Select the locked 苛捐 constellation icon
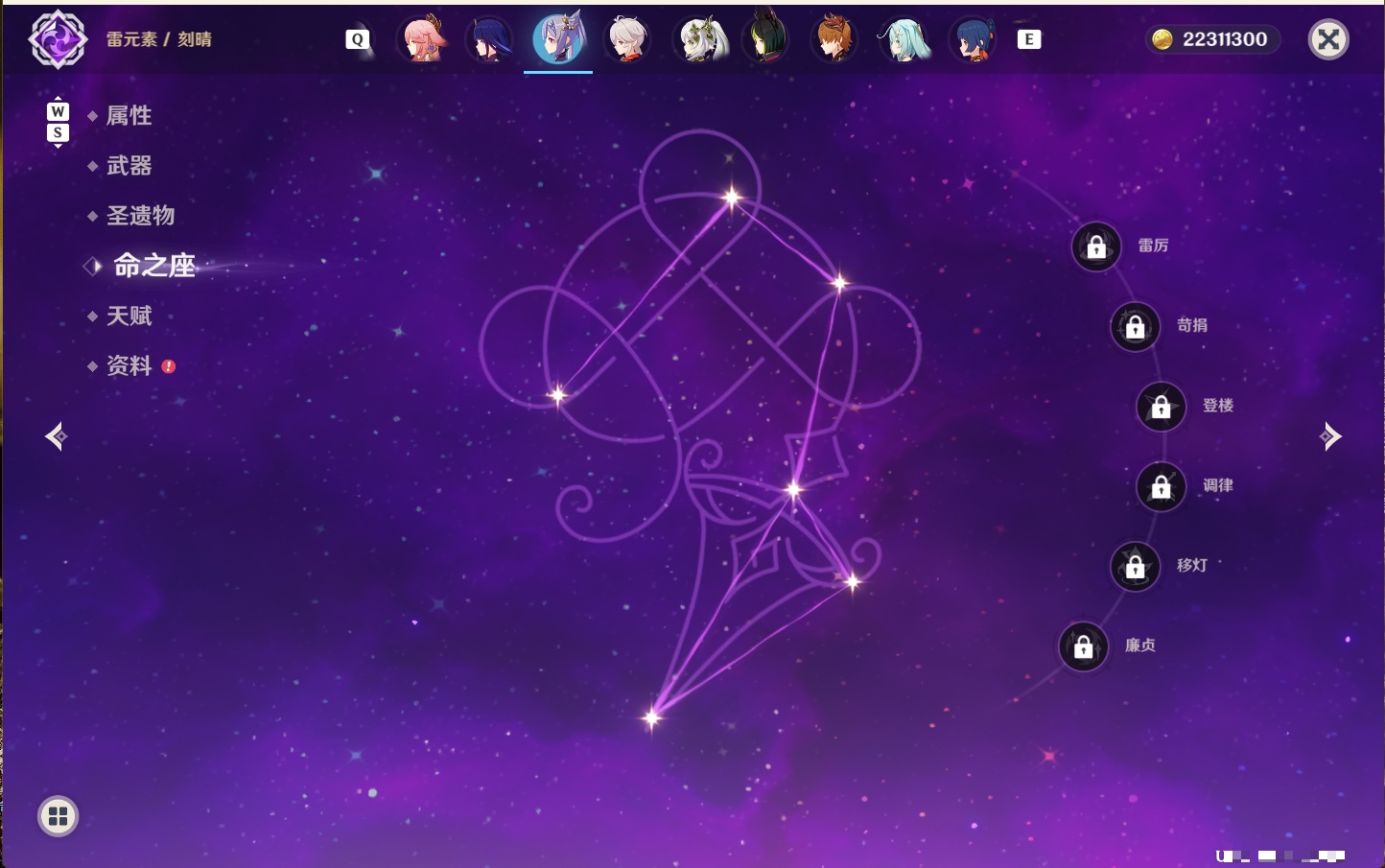This screenshot has height=868, width=1385. click(x=1136, y=326)
